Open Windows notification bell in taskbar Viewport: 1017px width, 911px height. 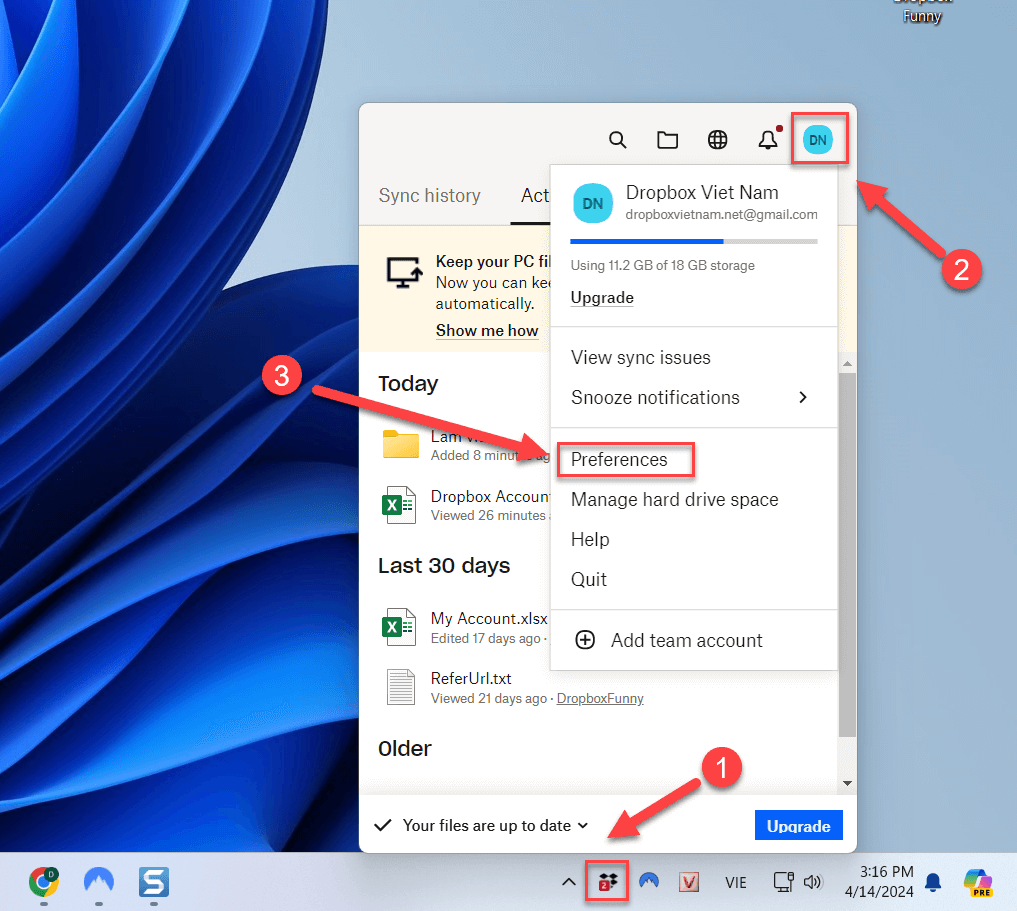933,882
